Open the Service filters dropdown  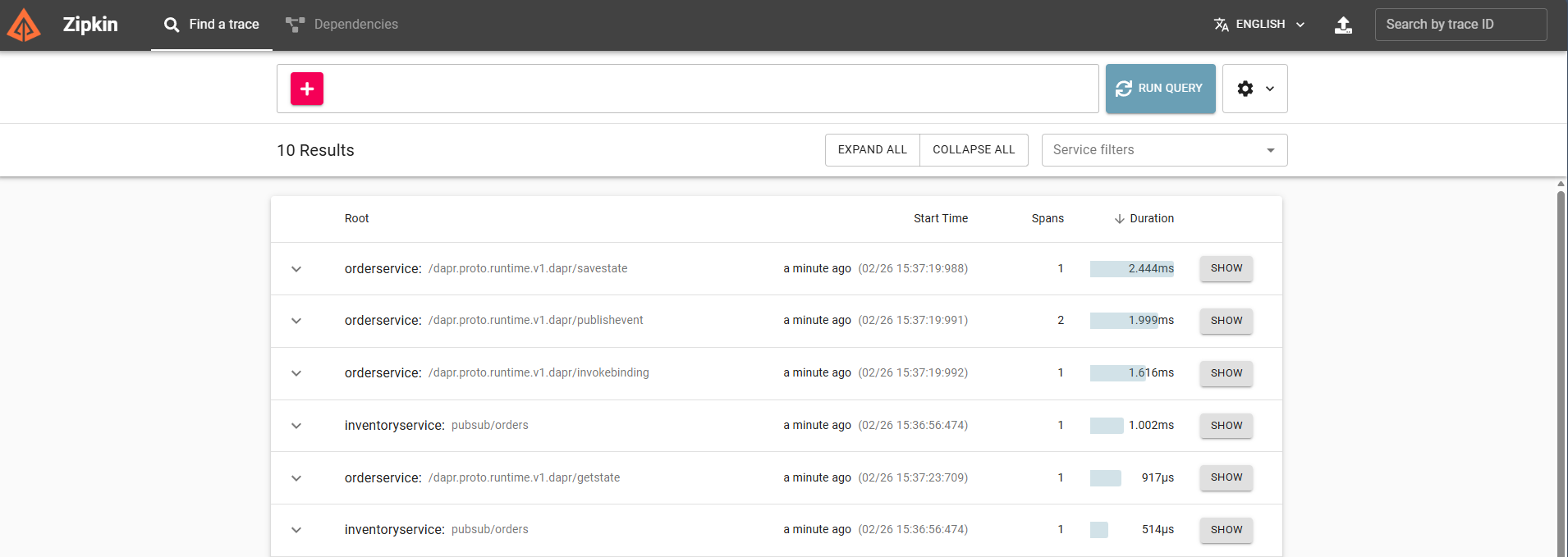click(1163, 150)
